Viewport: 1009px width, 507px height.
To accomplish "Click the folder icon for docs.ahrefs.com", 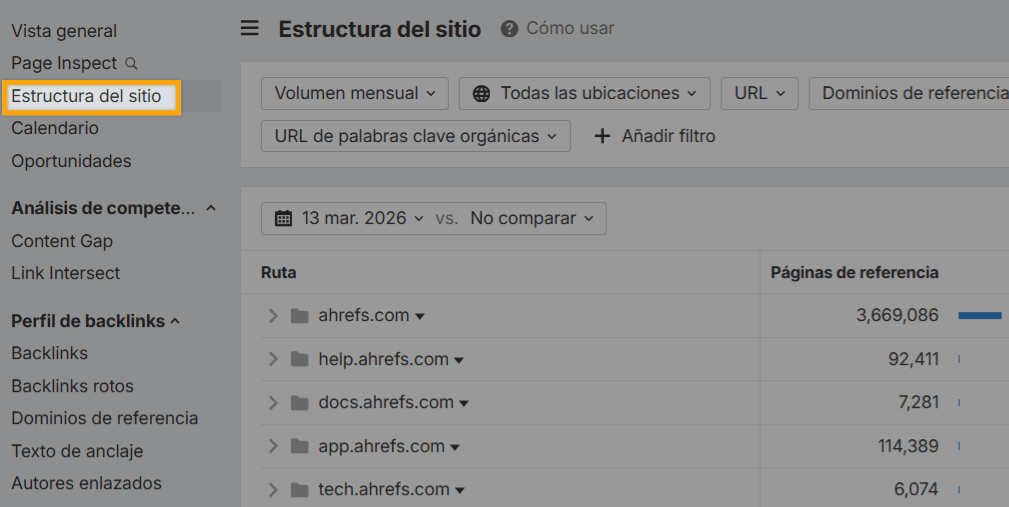I will click(x=299, y=403).
